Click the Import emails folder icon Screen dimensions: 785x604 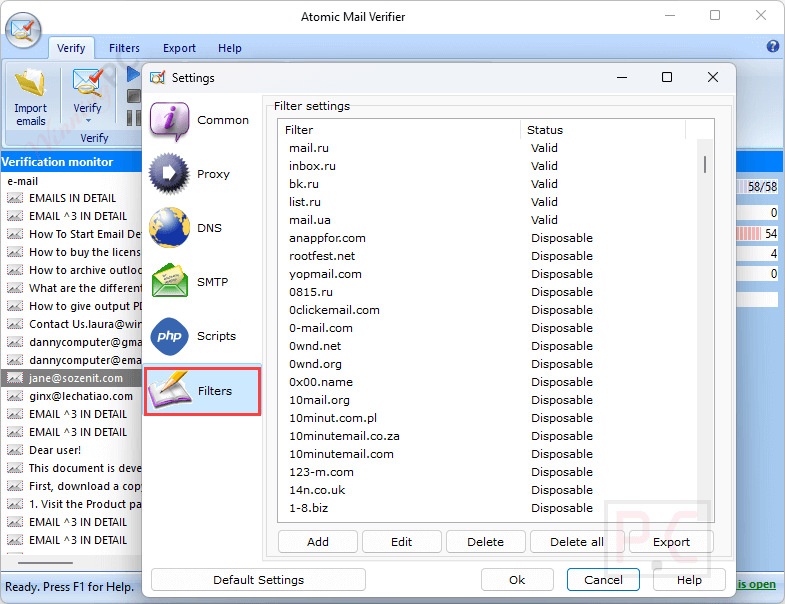click(x=31, y=83)
